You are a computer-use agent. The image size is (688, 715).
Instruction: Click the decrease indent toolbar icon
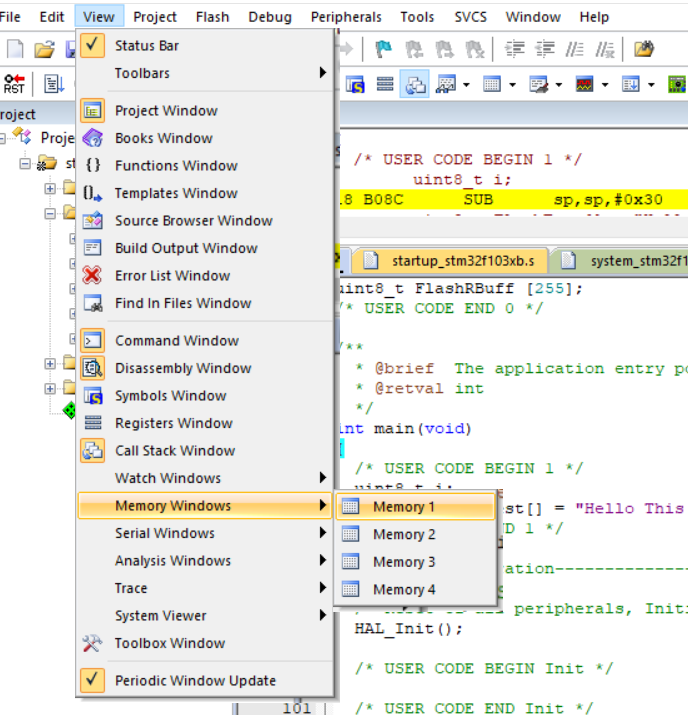pos(545,49)
